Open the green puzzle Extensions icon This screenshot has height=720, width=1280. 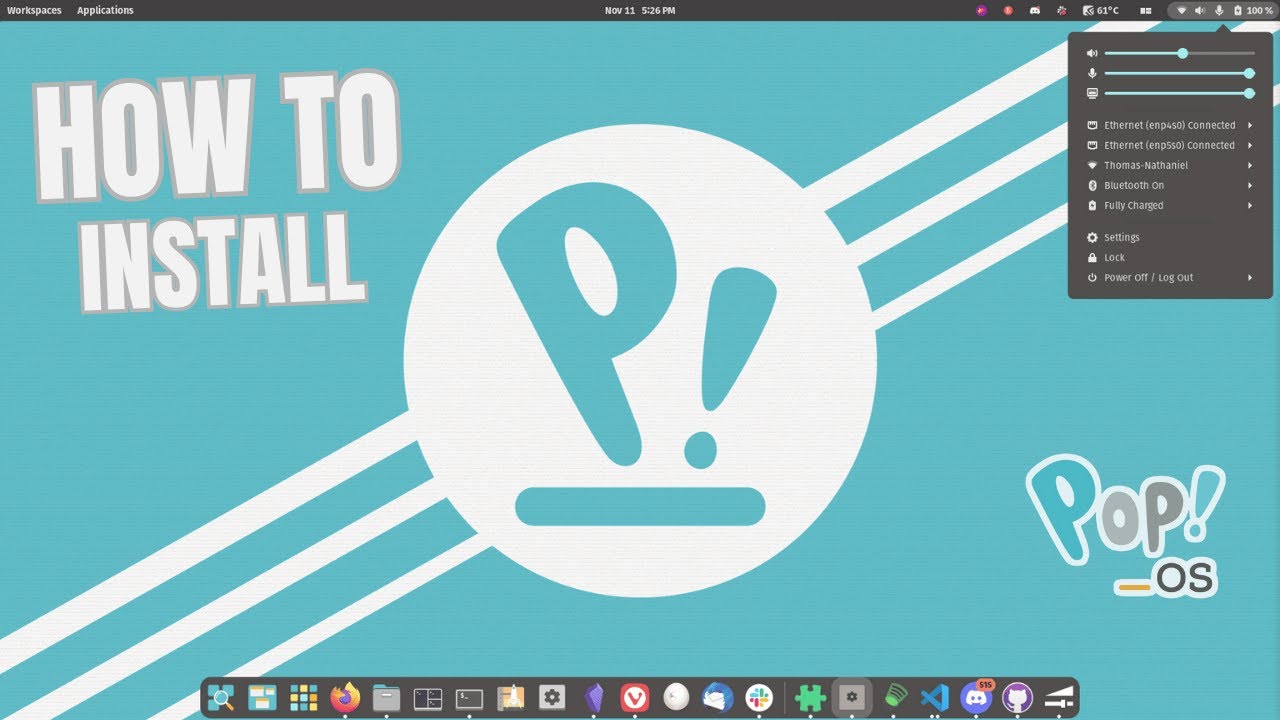810,697
